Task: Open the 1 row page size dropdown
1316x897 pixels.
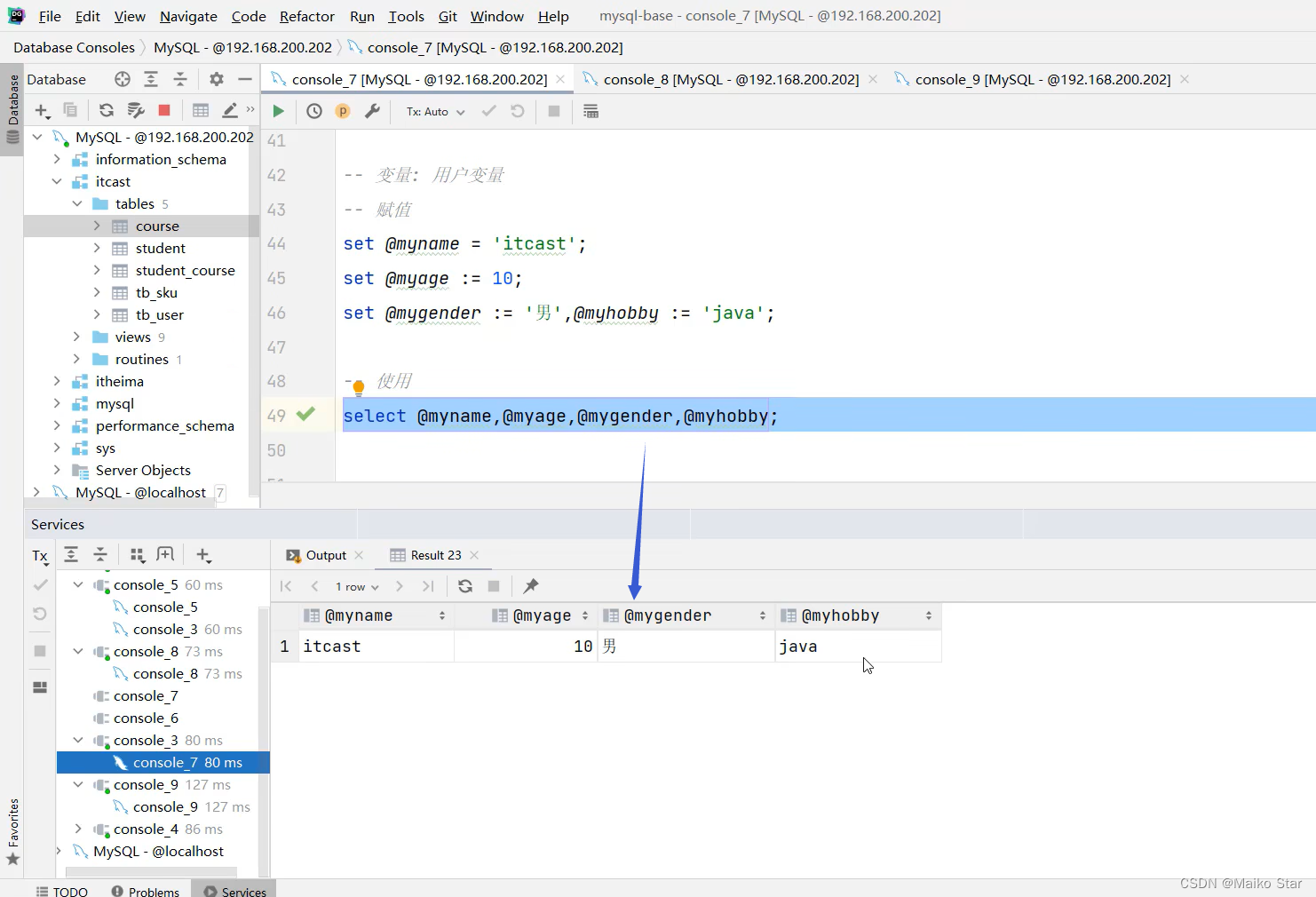Action: tap(357, 587)
